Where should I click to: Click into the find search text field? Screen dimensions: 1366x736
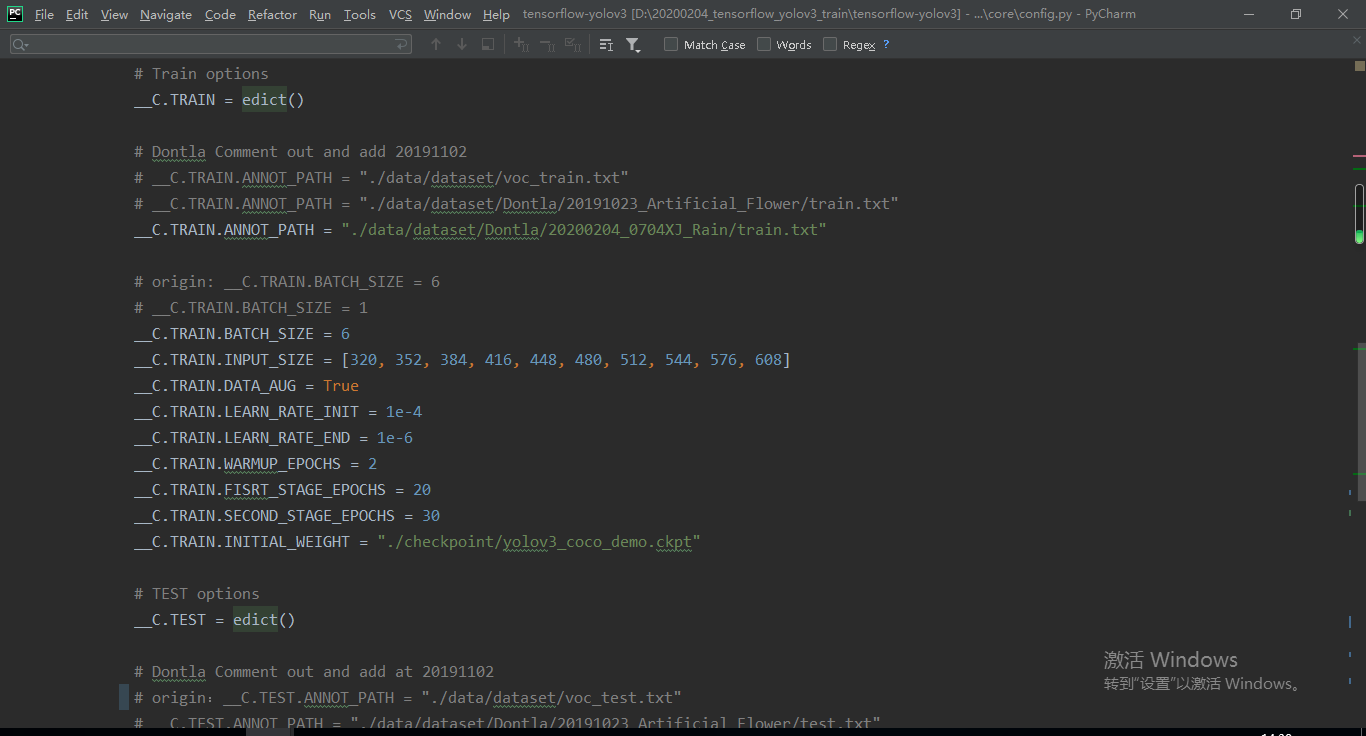[210, 45]
